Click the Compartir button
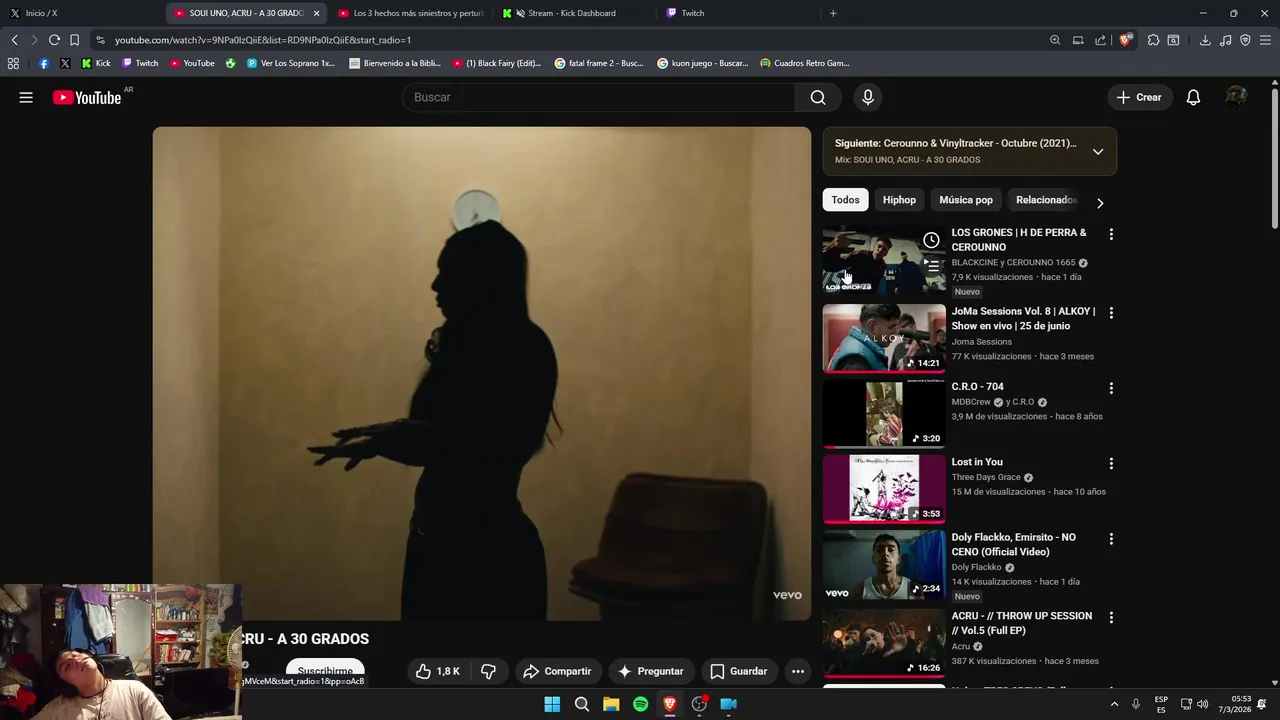The width and height of the screenshot is (1280, 720). [557, 671]
